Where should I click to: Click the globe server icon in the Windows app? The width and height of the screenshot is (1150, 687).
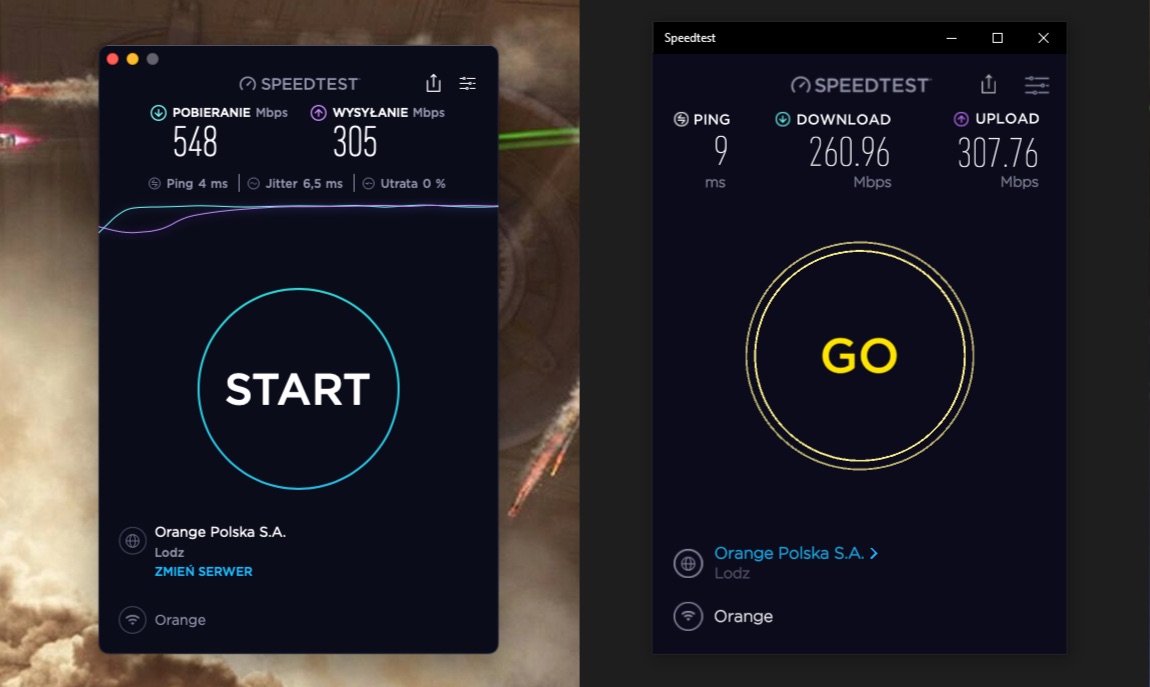point(688,563)
